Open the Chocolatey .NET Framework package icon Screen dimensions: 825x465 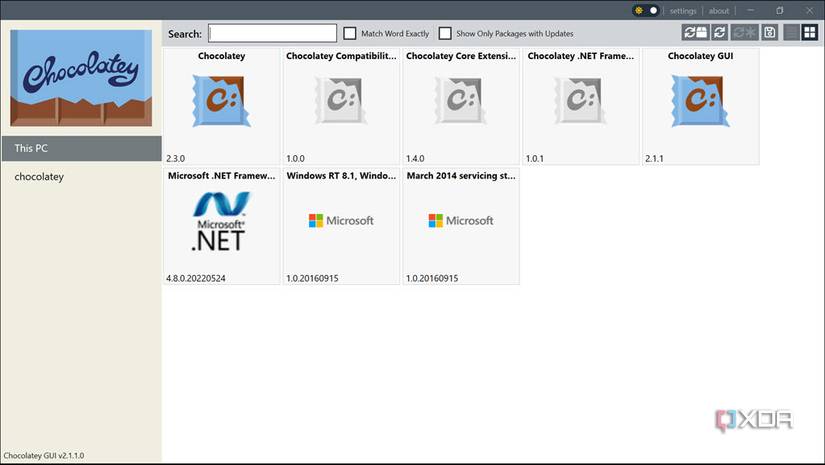(580, 100)
